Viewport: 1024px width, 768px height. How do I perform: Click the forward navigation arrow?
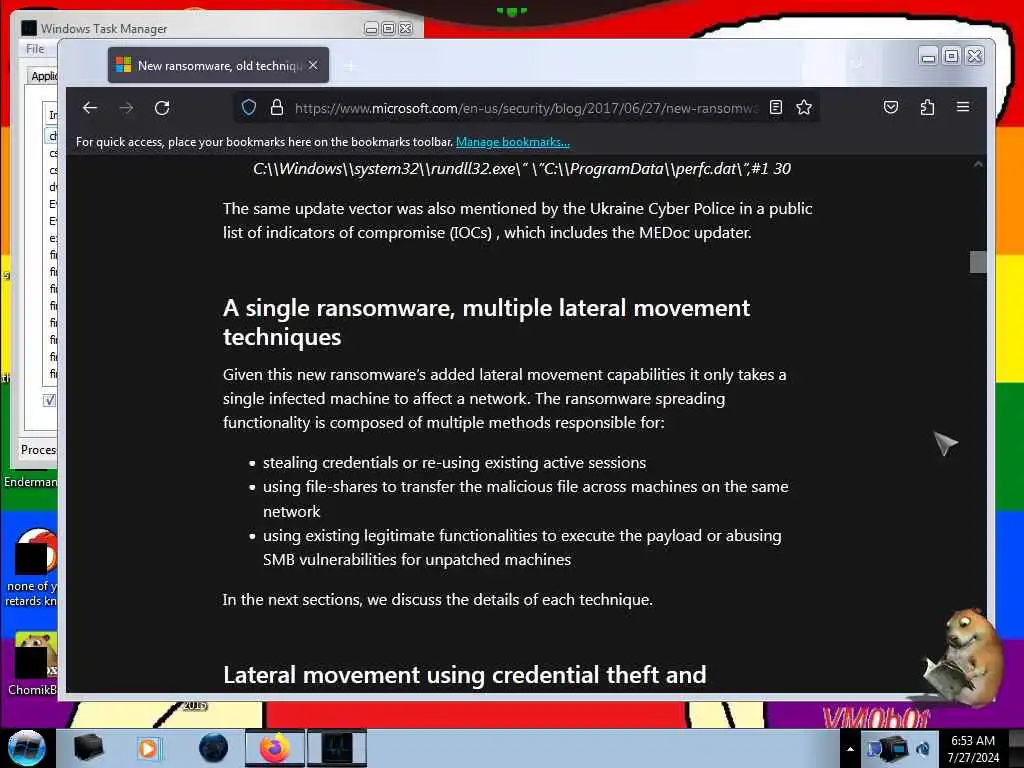point(126,108)
